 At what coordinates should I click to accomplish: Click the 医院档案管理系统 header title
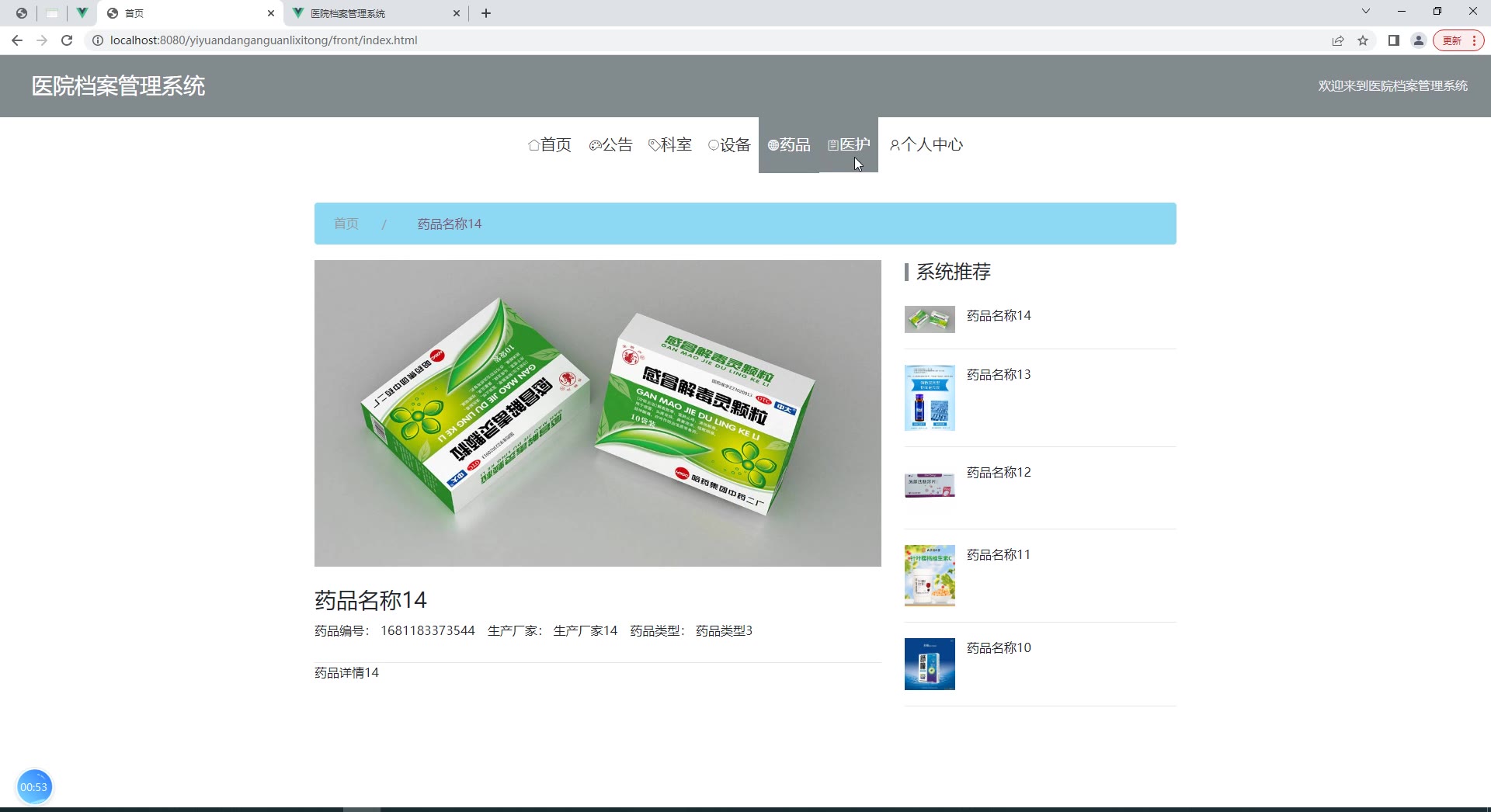(x=118, y=86)
